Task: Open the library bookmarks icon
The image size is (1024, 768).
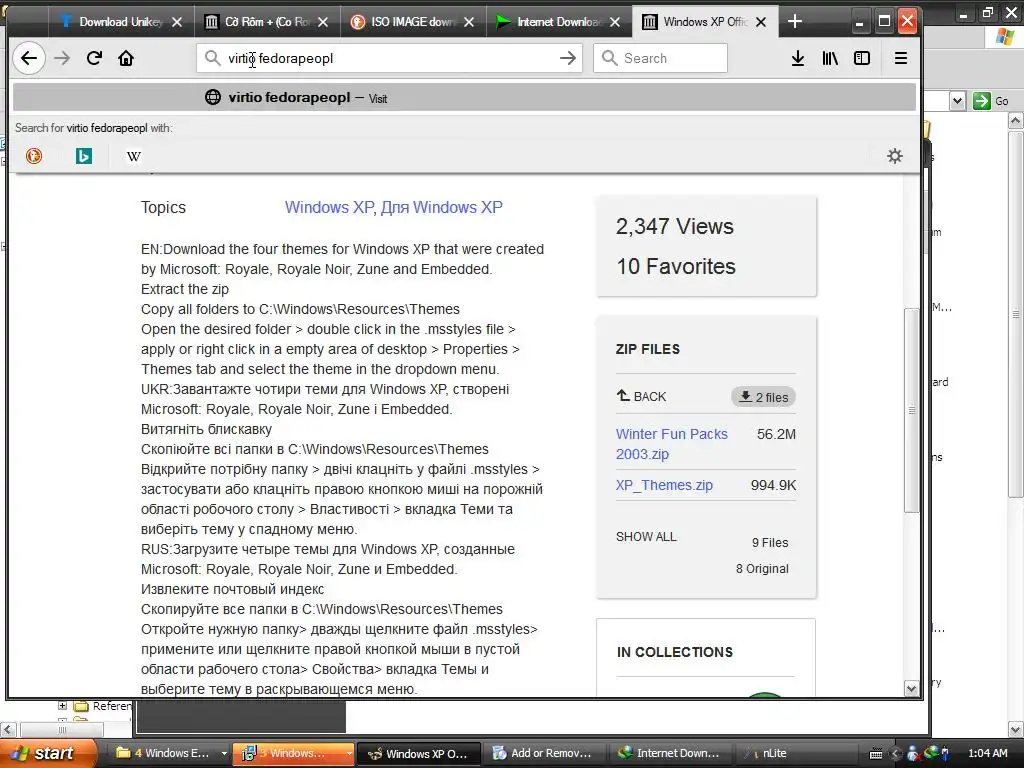Action: (830, 58)
